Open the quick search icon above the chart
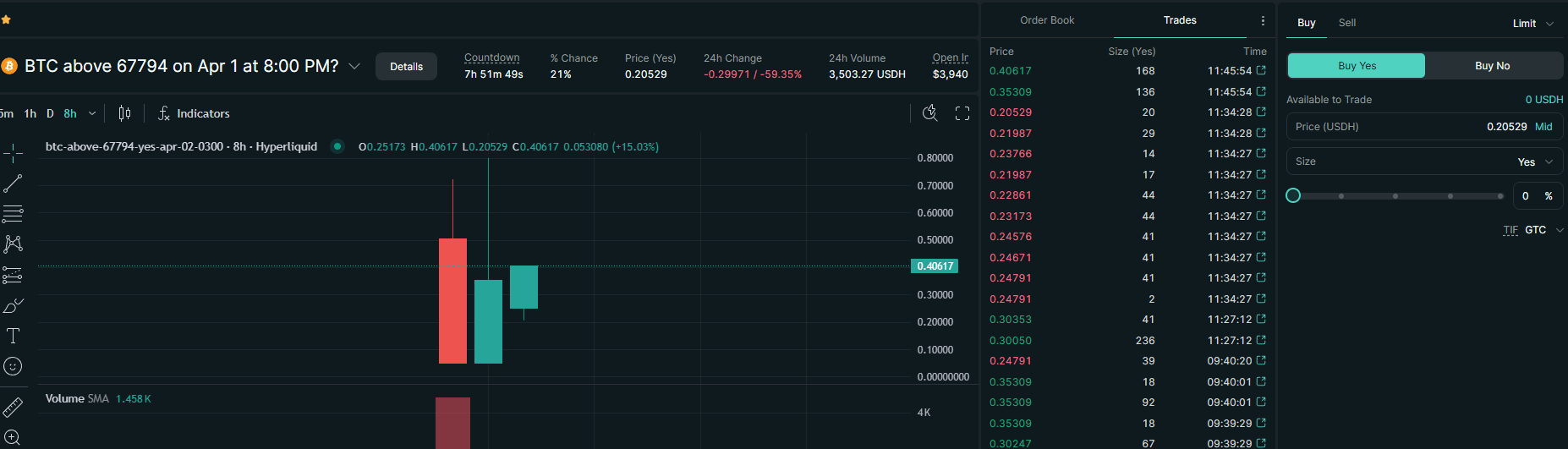This screenshot has width=1568, height=449. click(929, 113)
